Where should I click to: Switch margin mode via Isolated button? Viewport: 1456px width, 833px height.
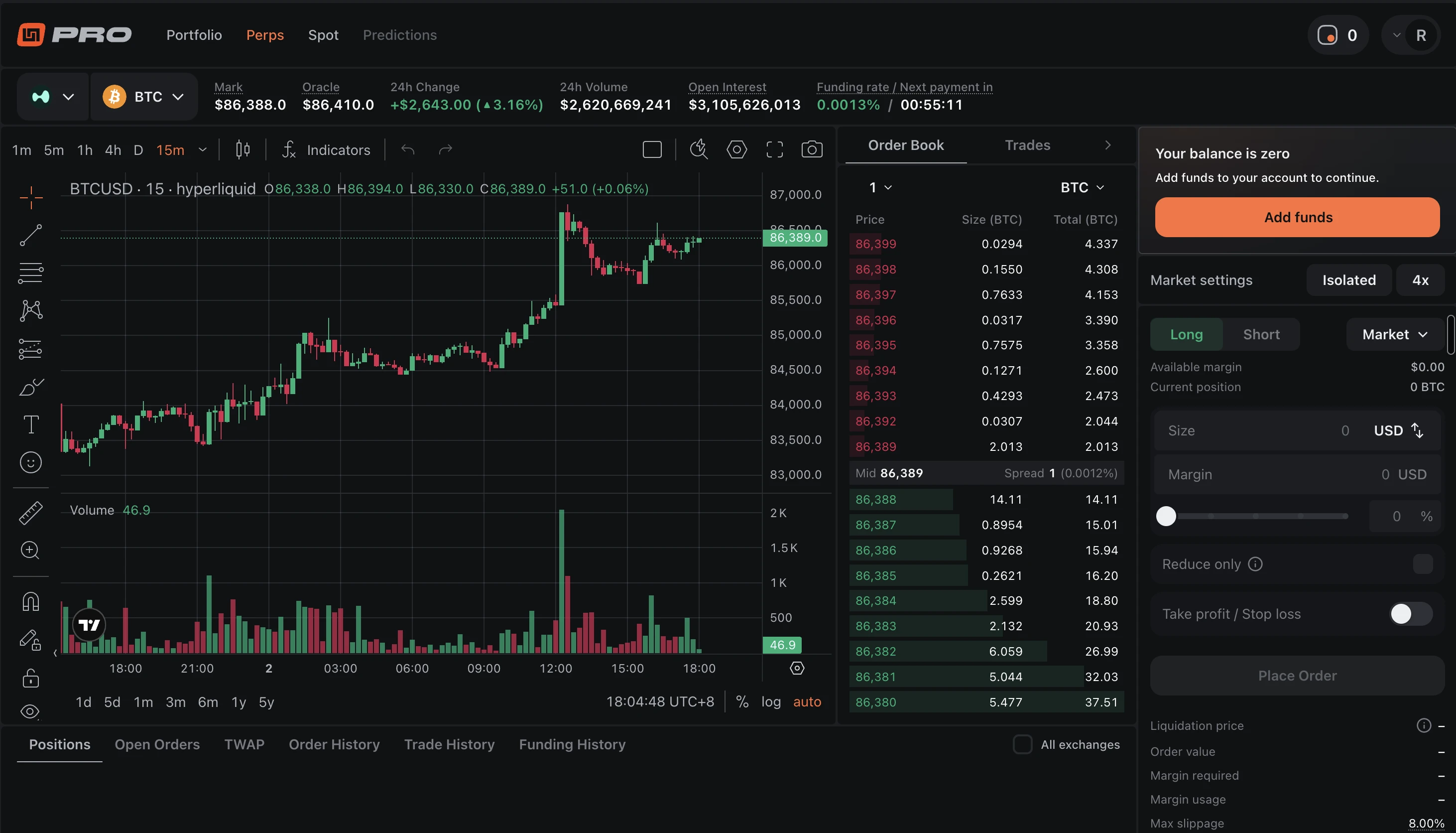pos(1348,280)
